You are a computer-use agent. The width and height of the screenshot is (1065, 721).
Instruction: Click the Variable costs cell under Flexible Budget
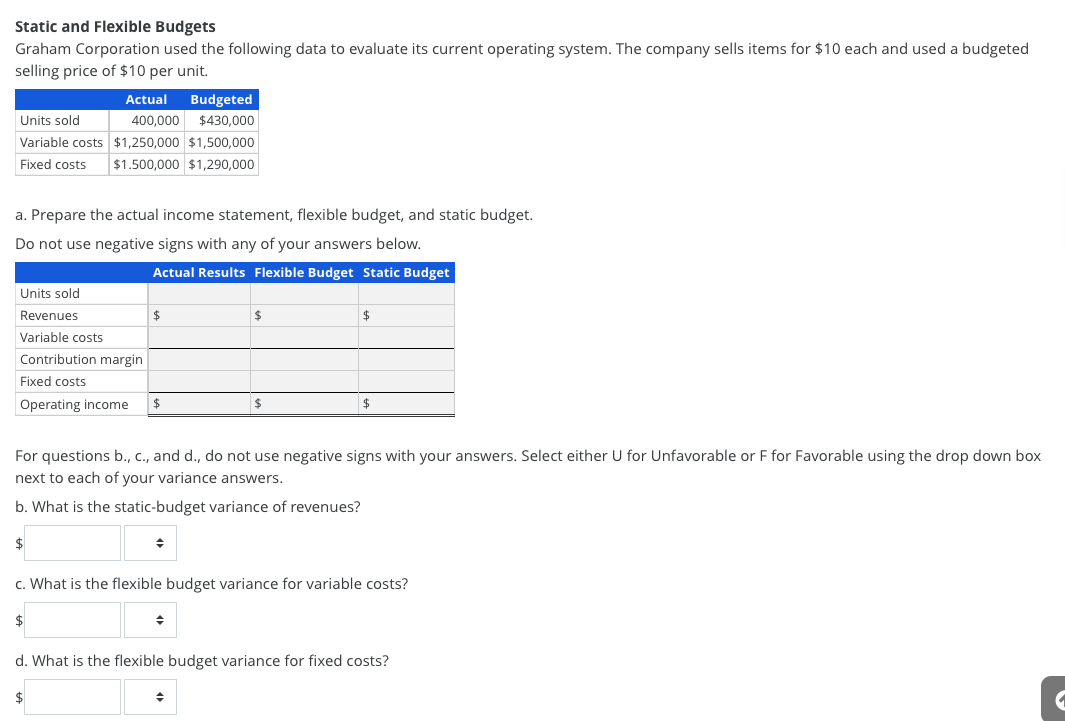click(x=303, y=336)
